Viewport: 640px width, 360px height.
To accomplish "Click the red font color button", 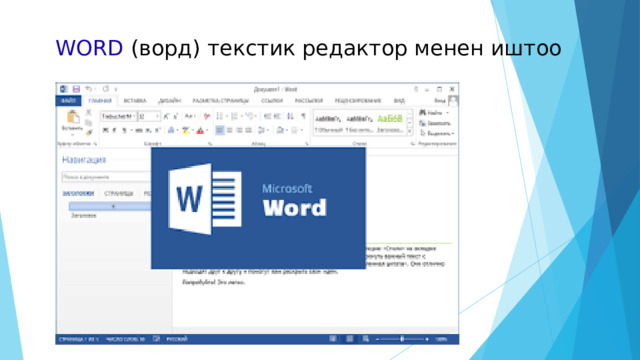I will coord(200,130).
